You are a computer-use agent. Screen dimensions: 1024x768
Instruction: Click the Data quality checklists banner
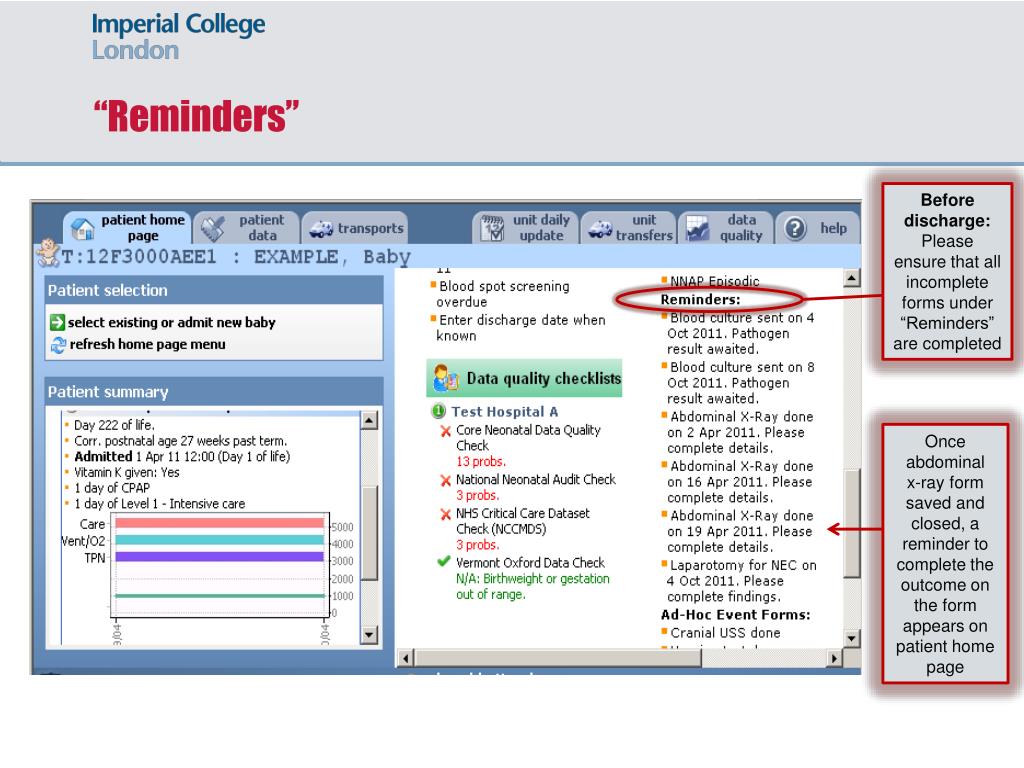point(524,378)
